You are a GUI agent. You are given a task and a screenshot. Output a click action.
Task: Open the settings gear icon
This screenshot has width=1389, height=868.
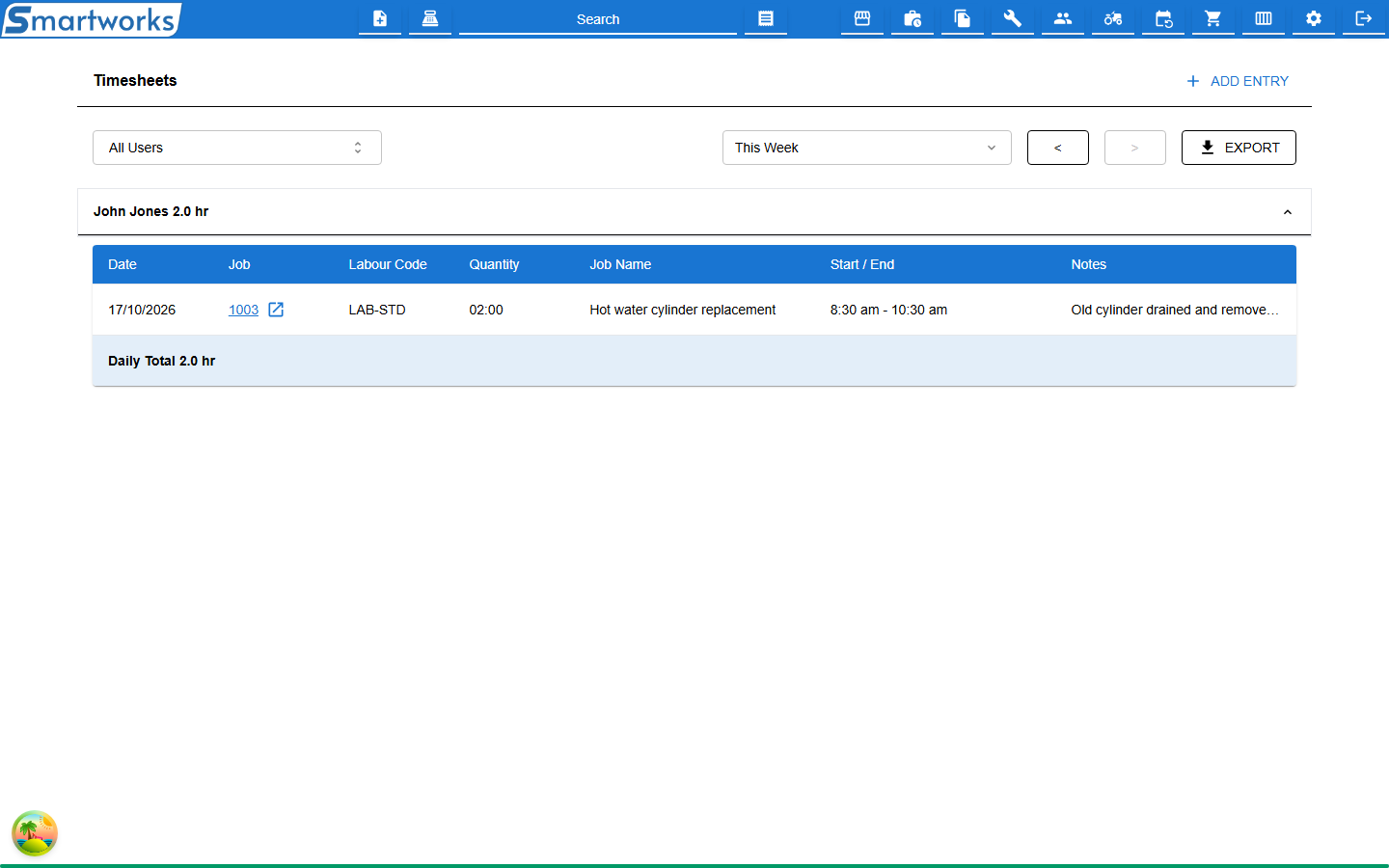click(x=1314, y=18)
